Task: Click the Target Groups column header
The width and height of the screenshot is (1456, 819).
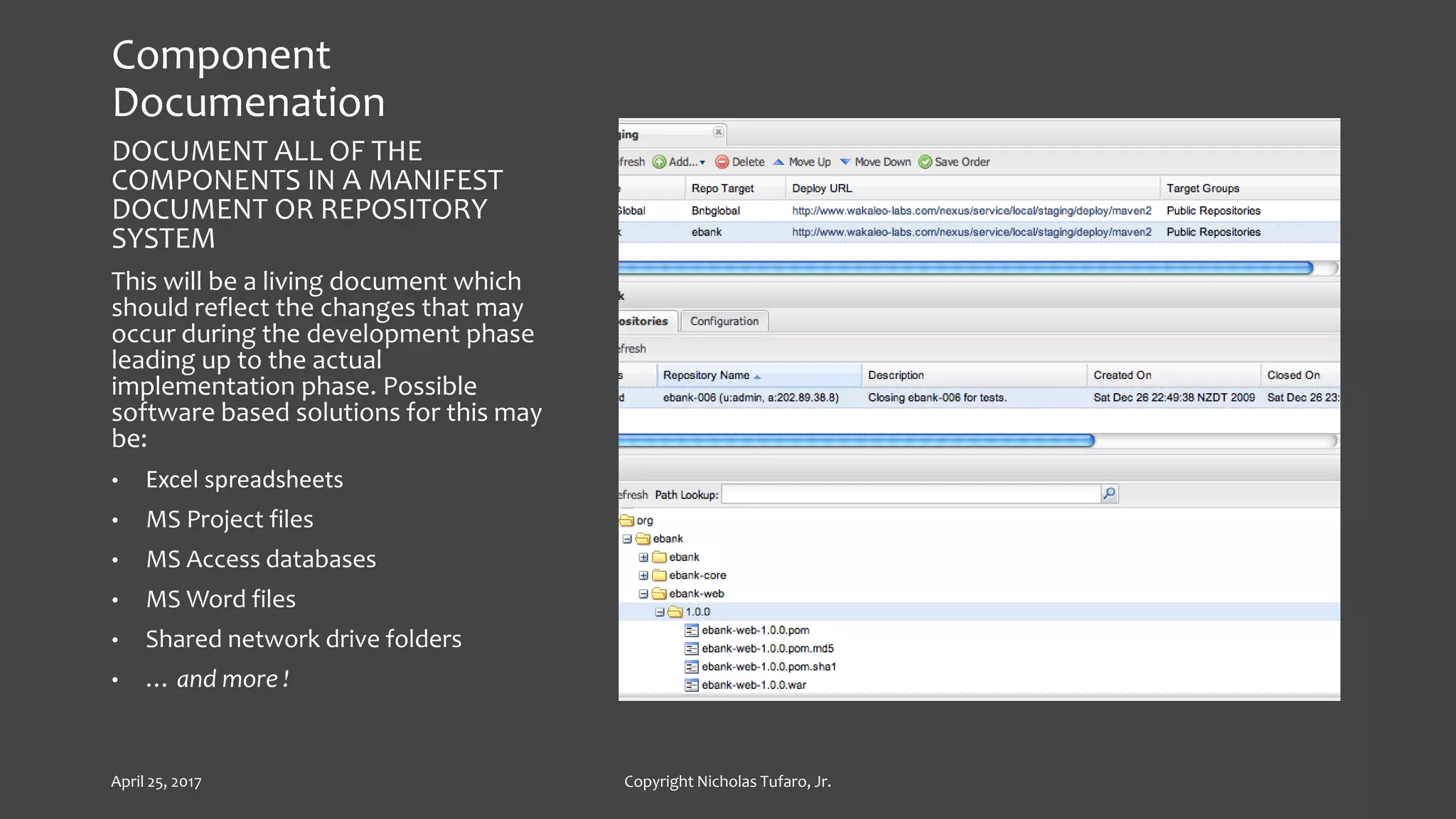Action: click(1250, 188)
